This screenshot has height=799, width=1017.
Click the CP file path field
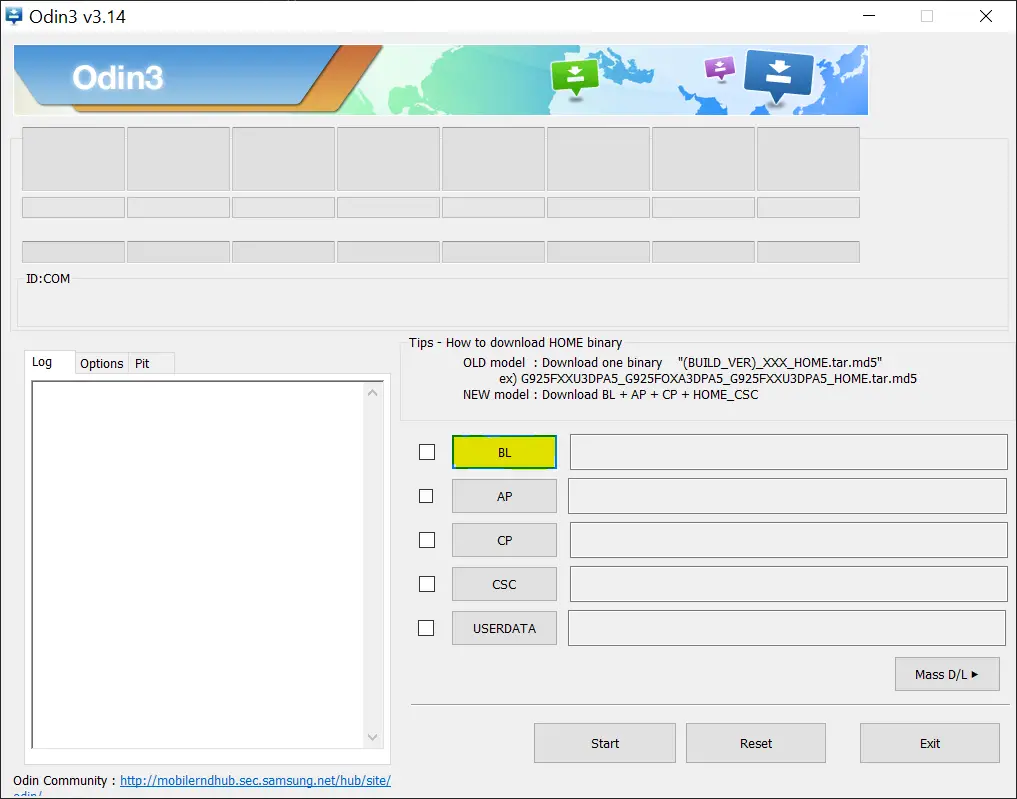(788, 540)
